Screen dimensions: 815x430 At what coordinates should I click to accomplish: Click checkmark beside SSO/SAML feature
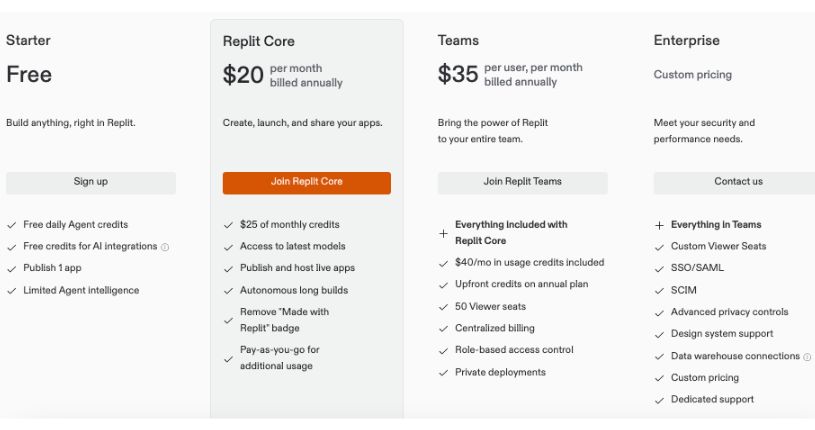(x=659, y=269)
